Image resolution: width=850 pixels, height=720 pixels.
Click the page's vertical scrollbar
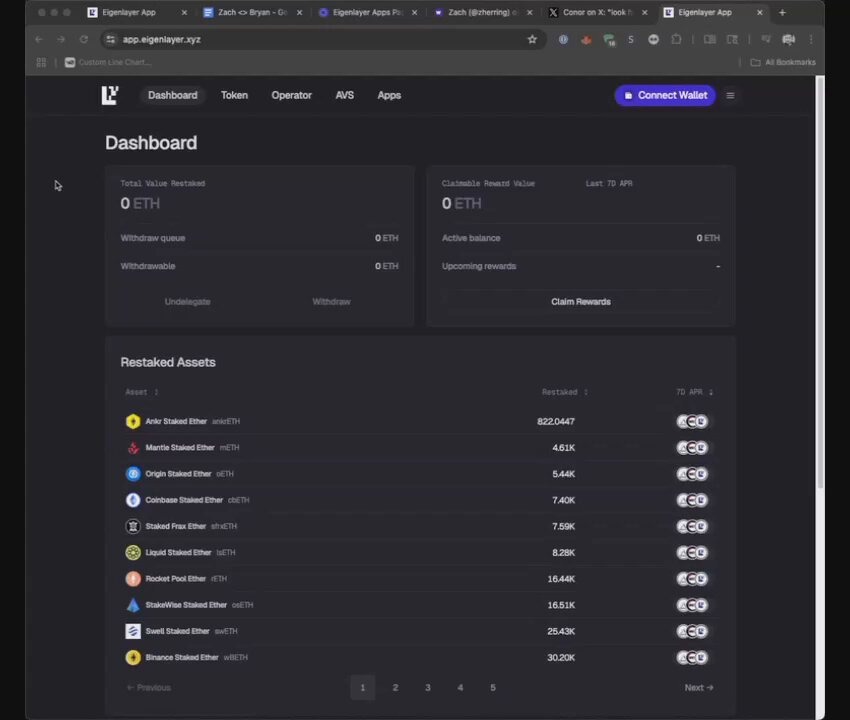click(820, 282)
